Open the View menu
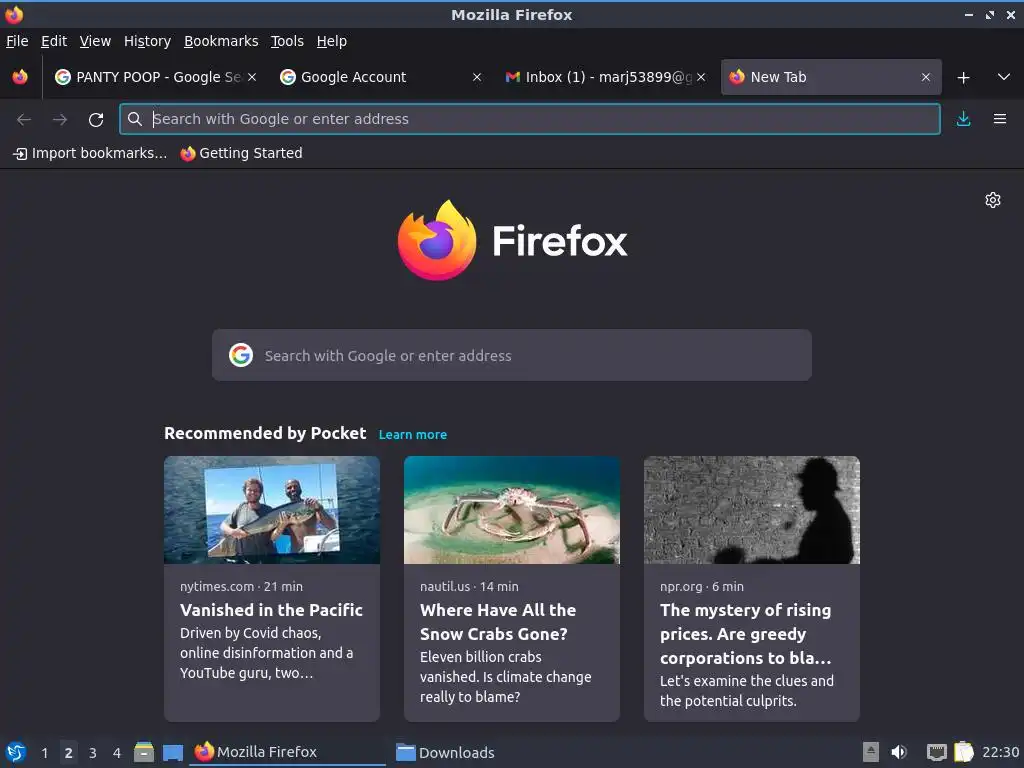This screenshot has height=768, width=1024. [95, 41]
